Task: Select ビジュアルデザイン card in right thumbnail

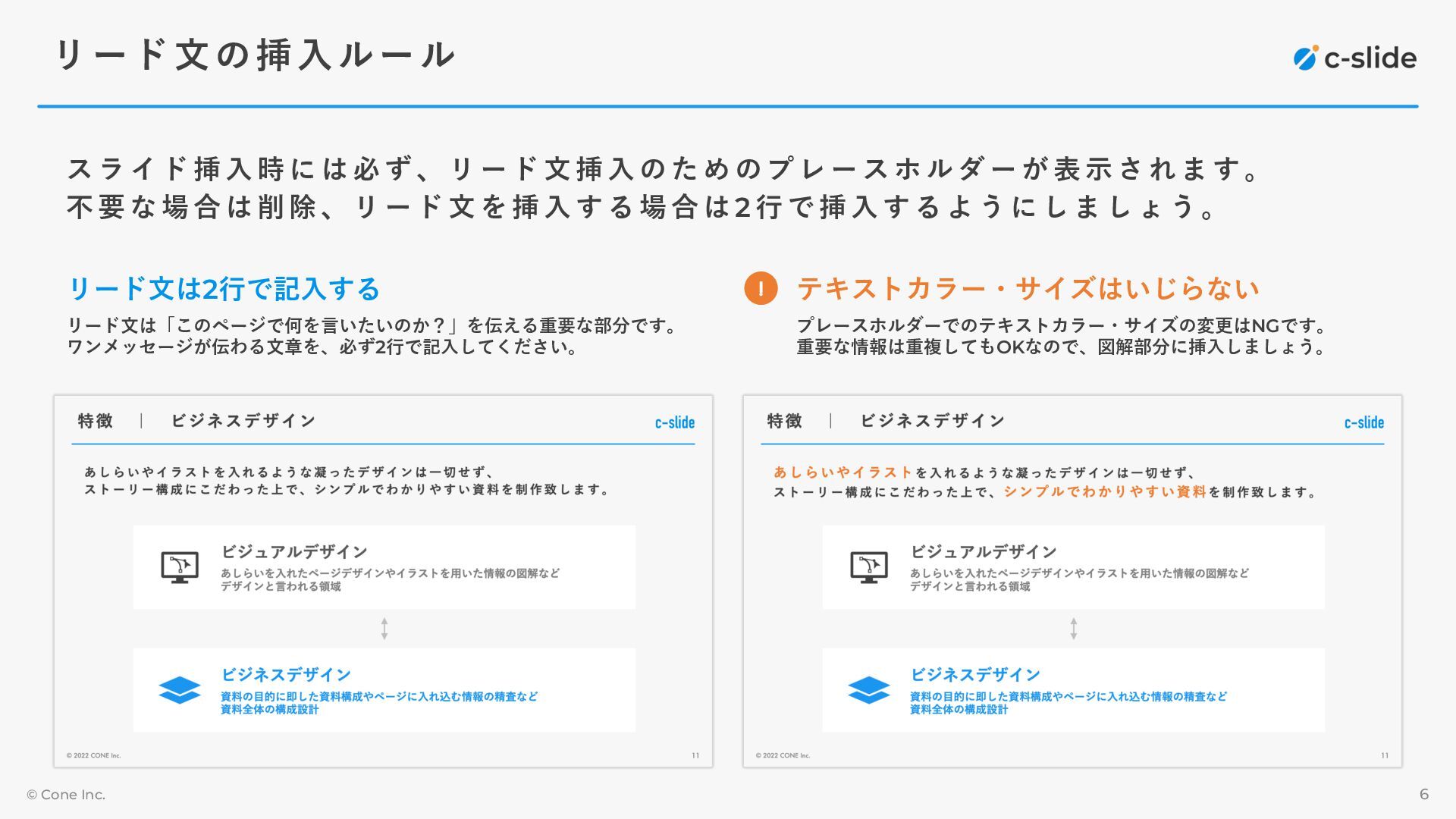Action: 1074,567
